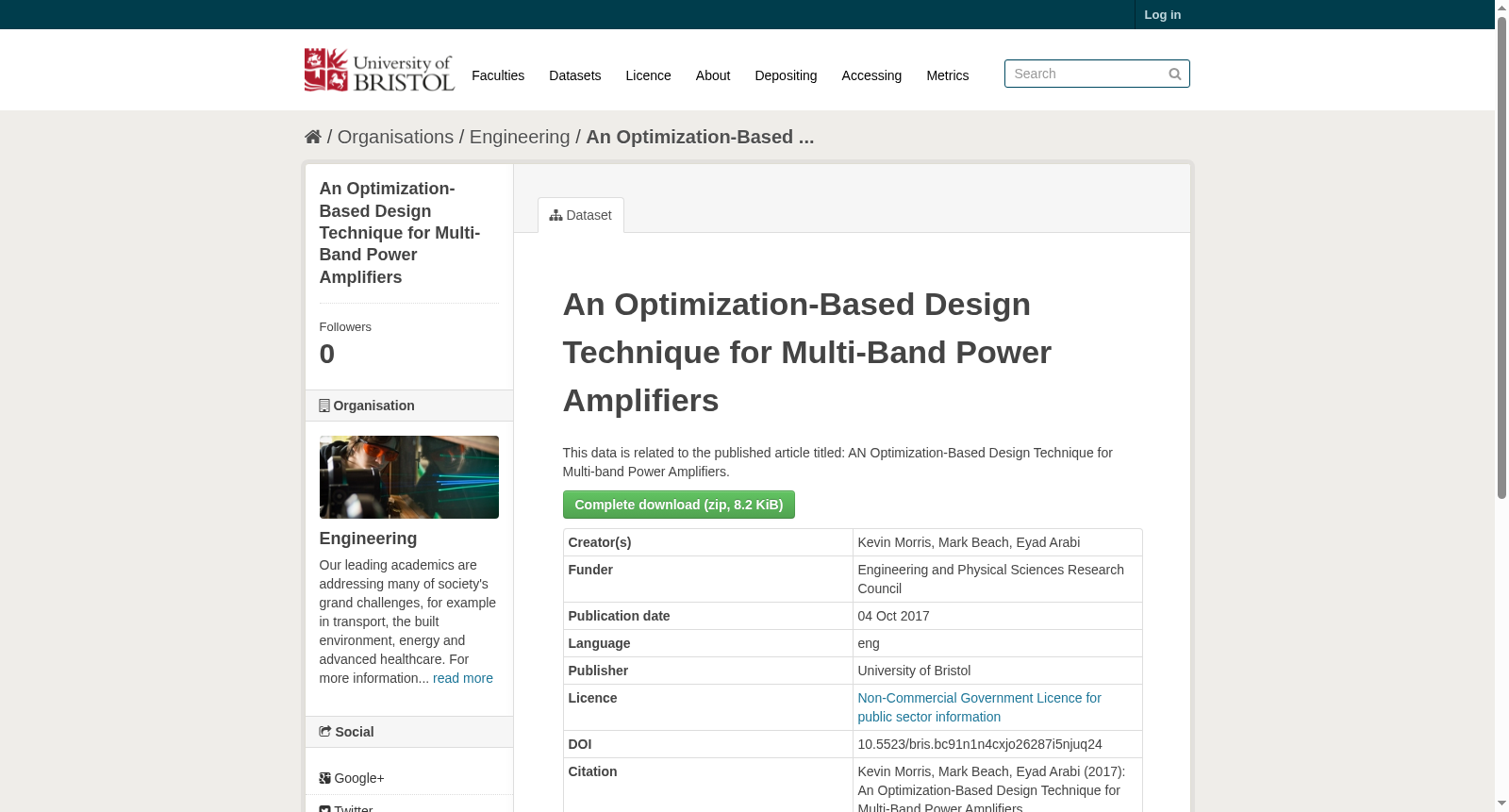1509x812 pixels.
Task: Click the current dataset breadcrumb title
Action: (700, 137)
